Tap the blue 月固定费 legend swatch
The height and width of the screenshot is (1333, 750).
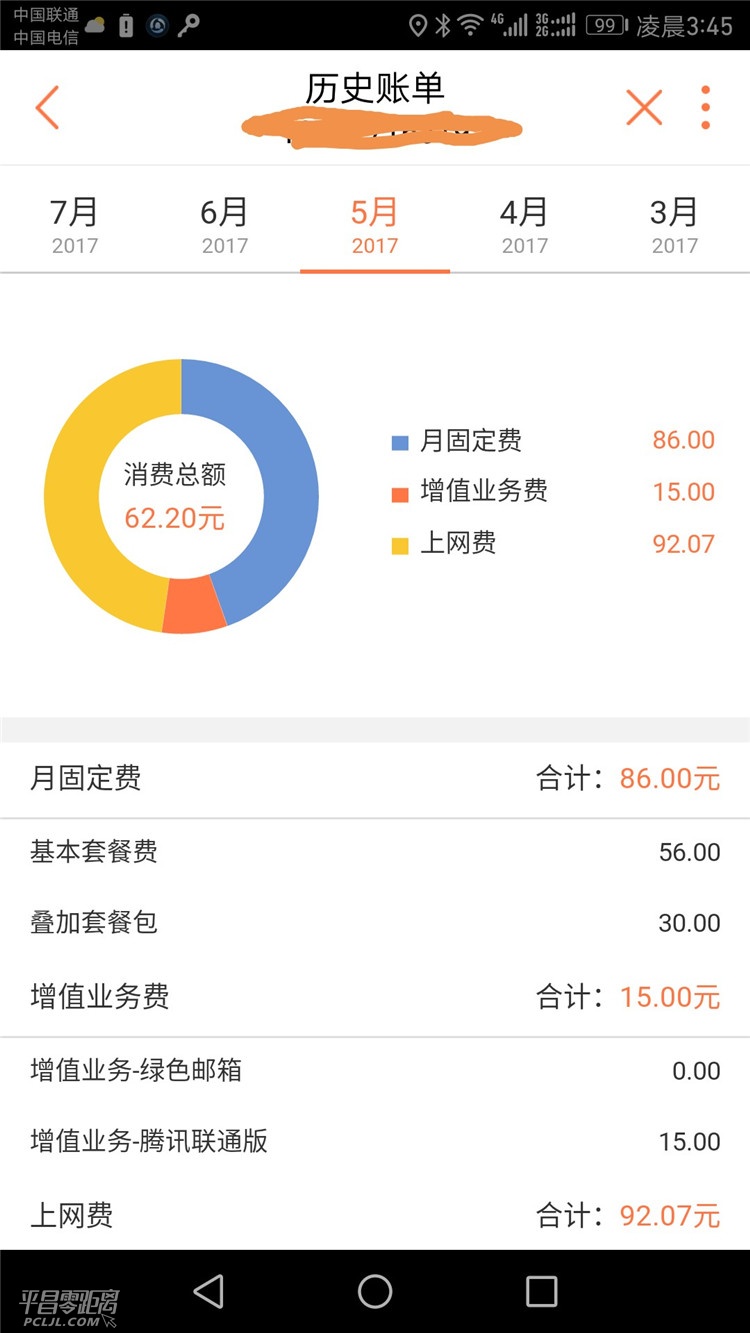point(400,442)
